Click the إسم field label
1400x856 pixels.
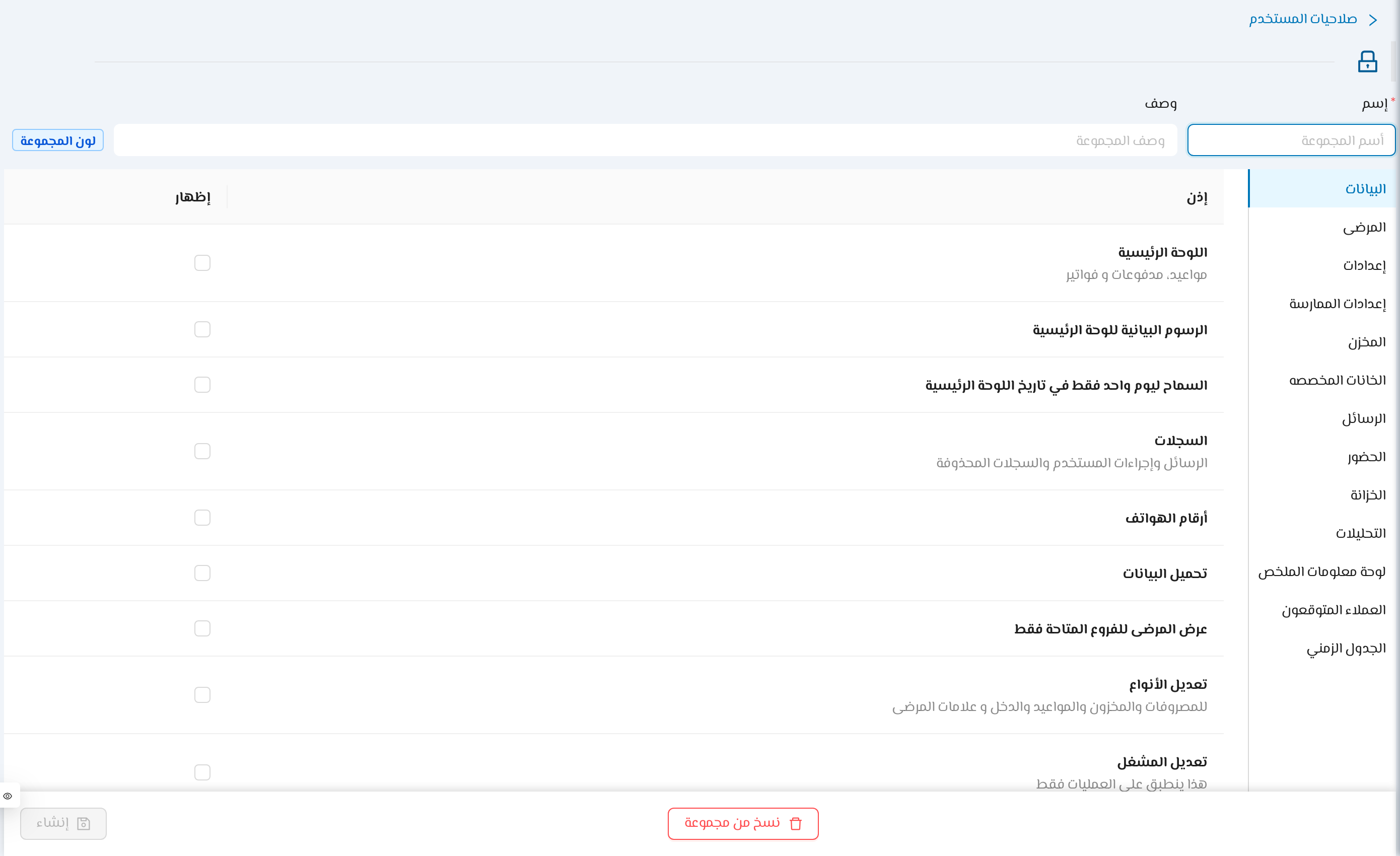1374,103
